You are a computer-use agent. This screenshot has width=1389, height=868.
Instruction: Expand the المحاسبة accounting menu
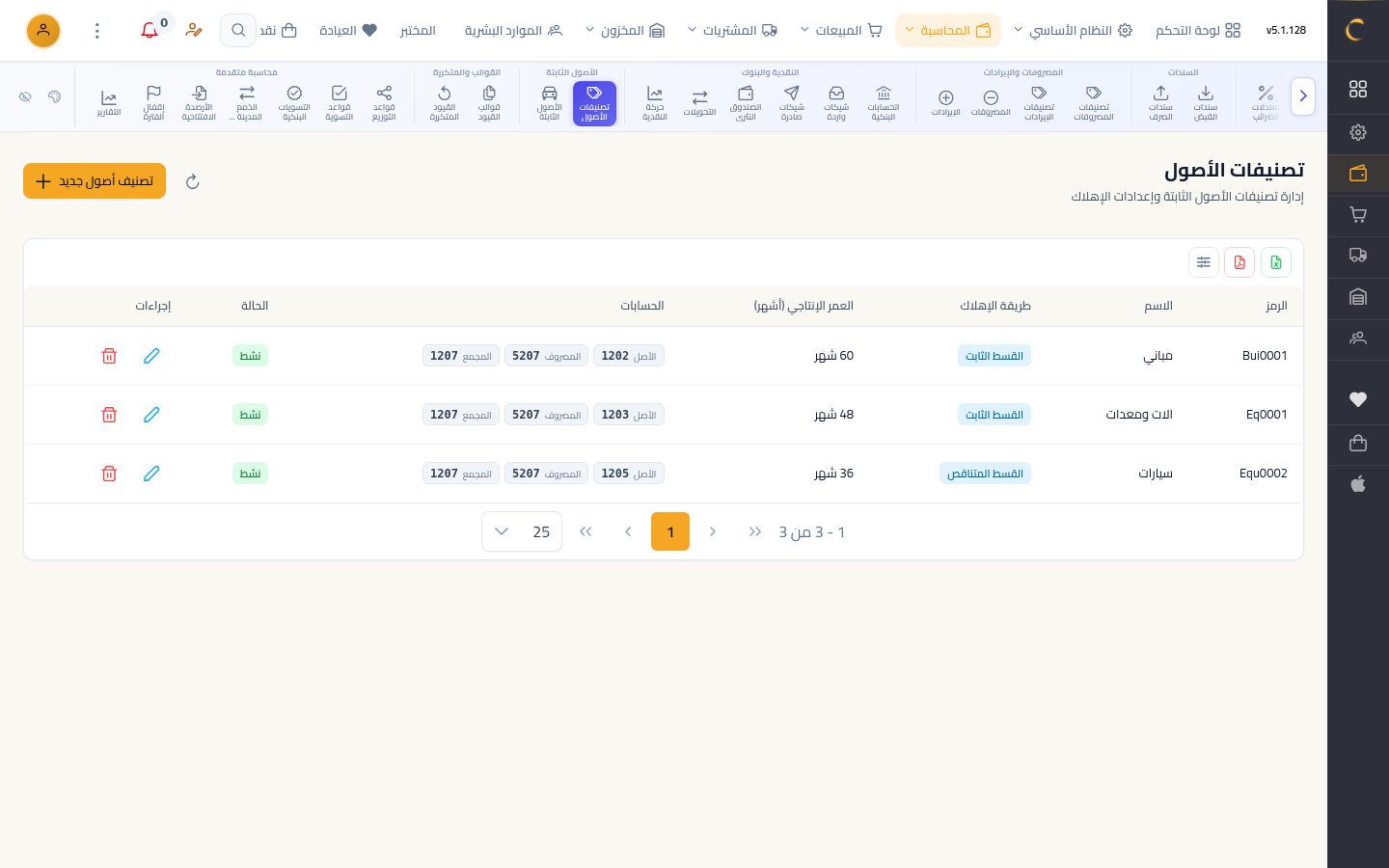pos(948,31)
